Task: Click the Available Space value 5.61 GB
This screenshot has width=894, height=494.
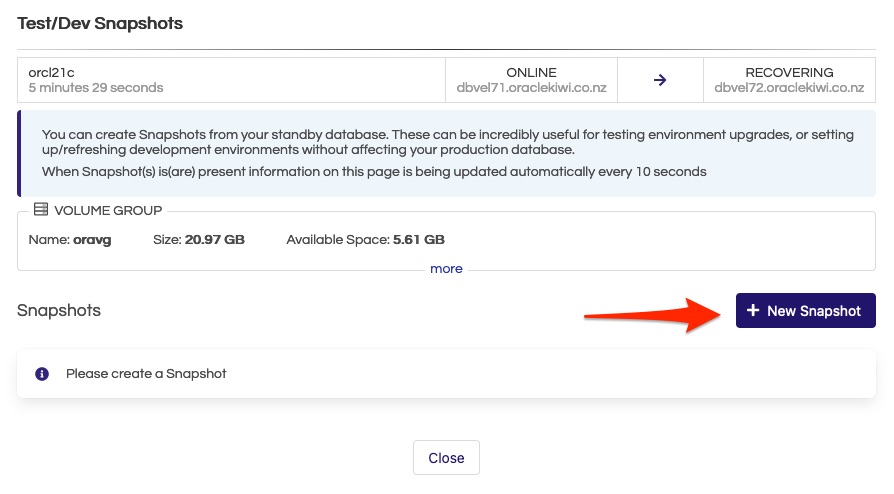Action: pos(418,240)
